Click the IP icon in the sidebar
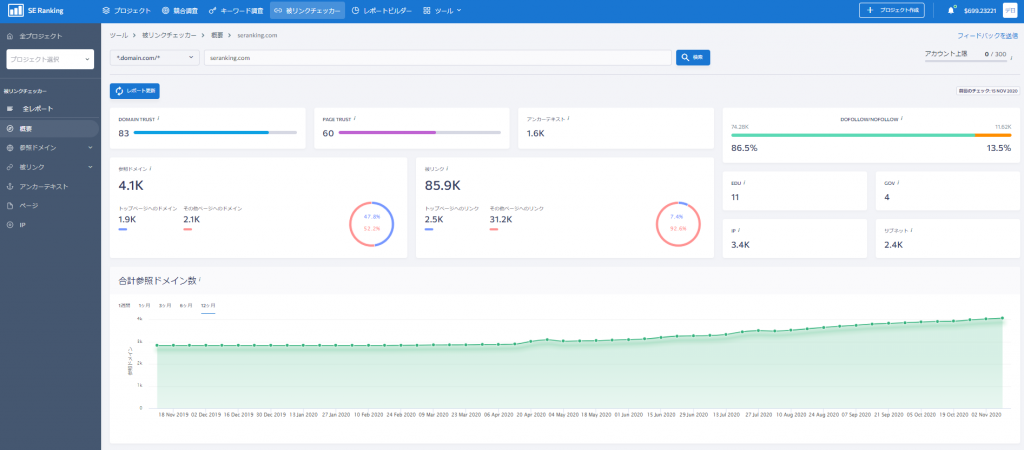 (10, 225)
